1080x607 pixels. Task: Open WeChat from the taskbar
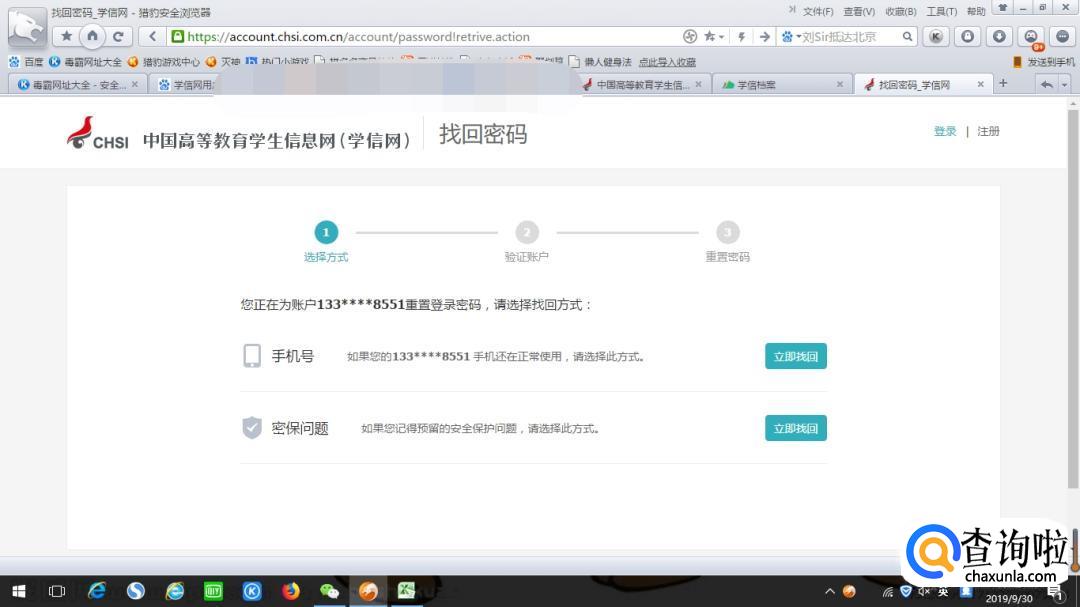point(329,590)
